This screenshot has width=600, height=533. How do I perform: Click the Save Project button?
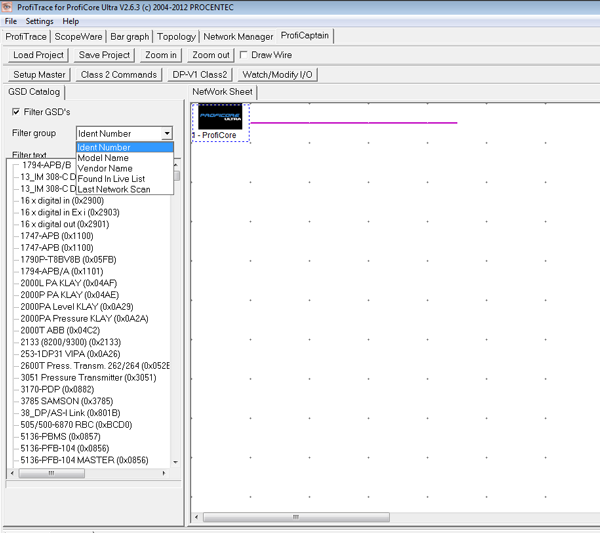point(104,55)
